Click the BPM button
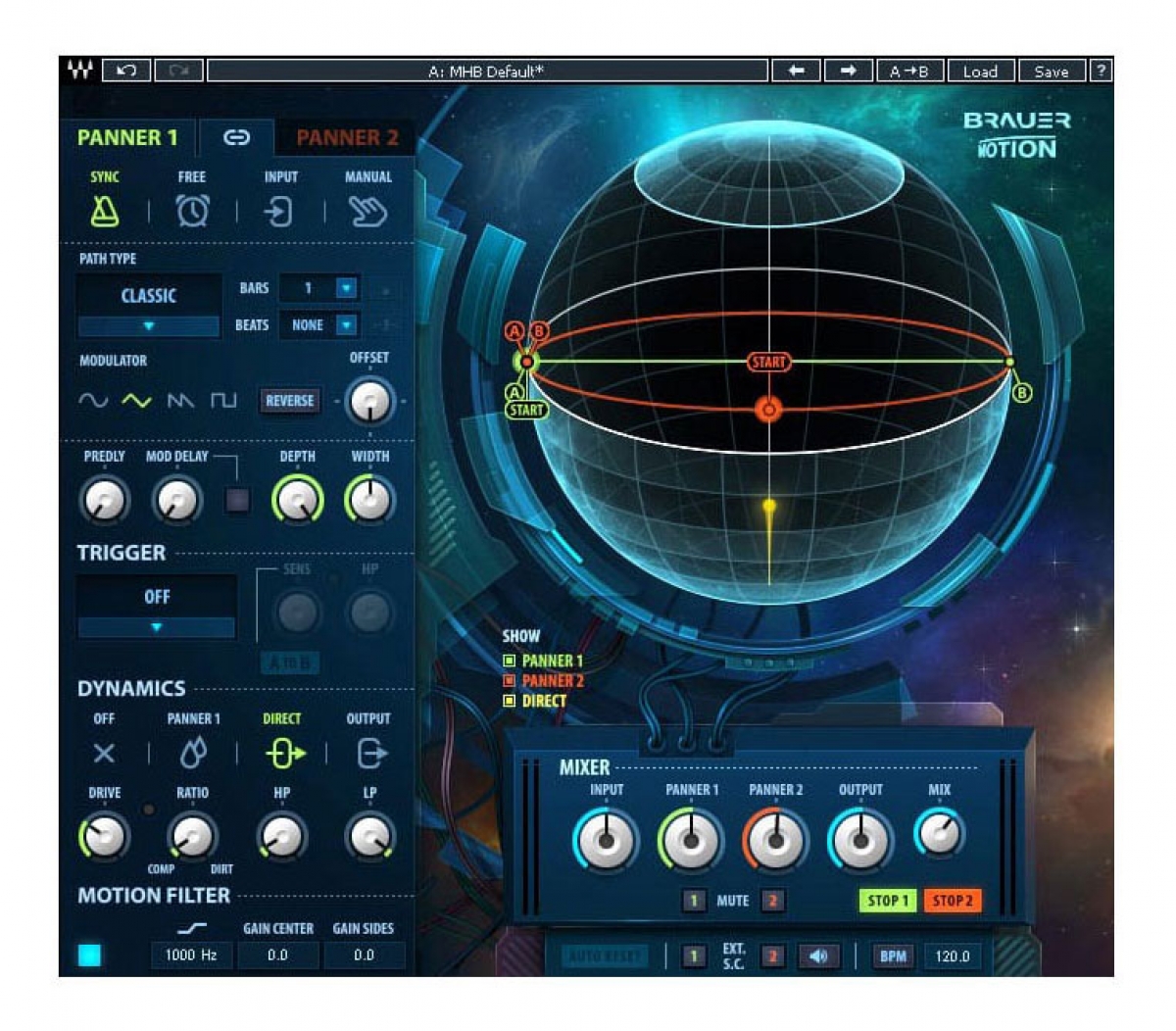 893,956
